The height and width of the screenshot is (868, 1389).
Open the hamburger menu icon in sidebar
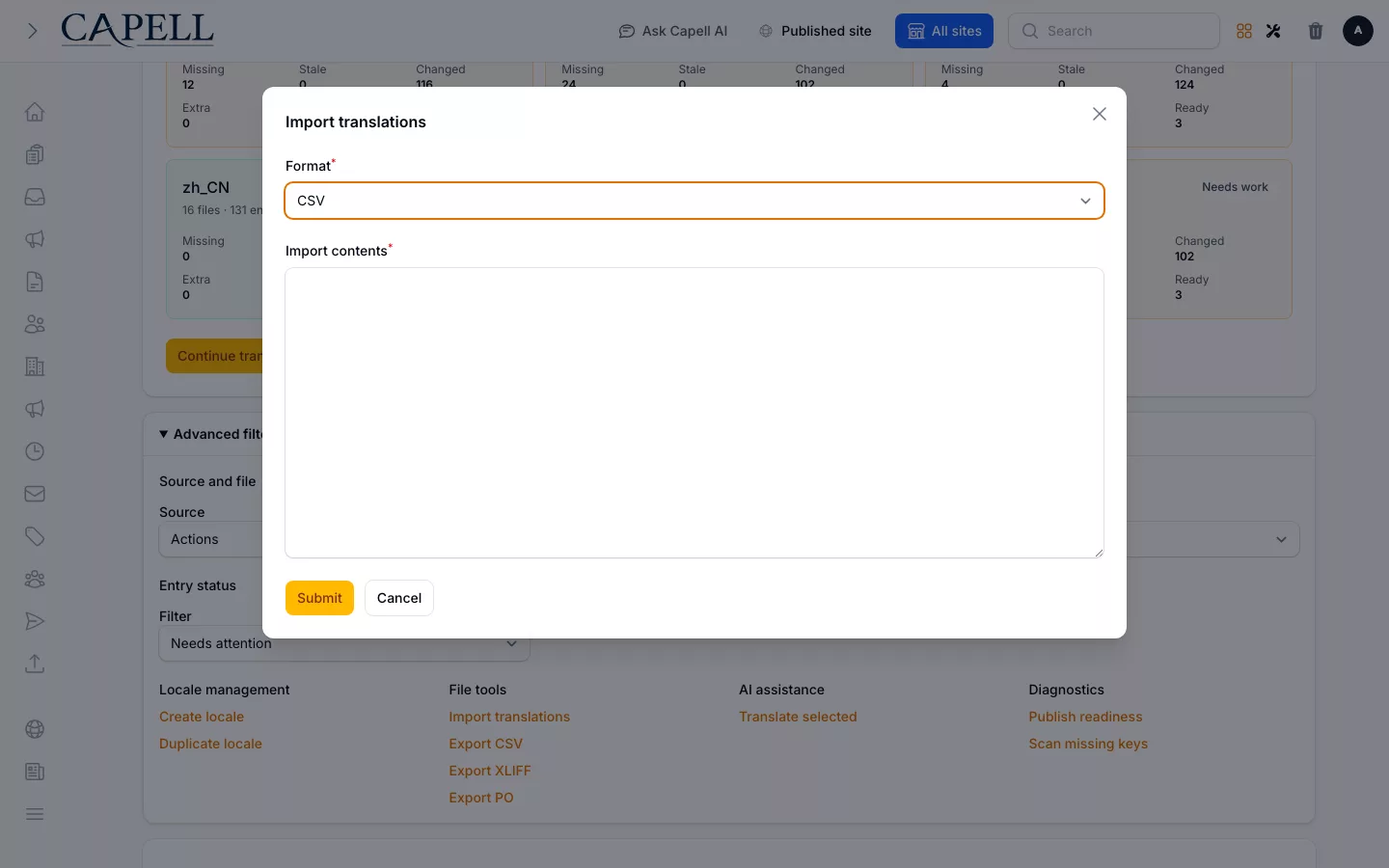[35, 814]
